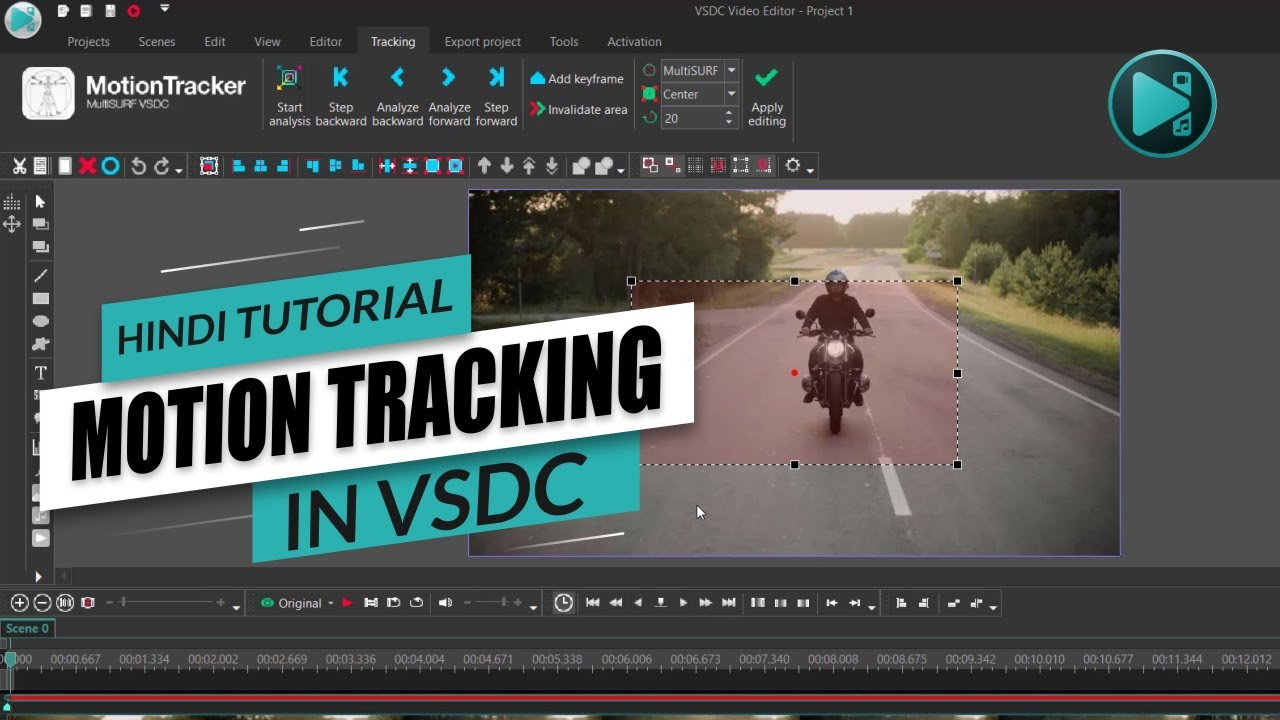The height and width of the screenshot is (720, 1280).
Task: Expand the left tools panel arrow
Action: [x=40, y=577]
